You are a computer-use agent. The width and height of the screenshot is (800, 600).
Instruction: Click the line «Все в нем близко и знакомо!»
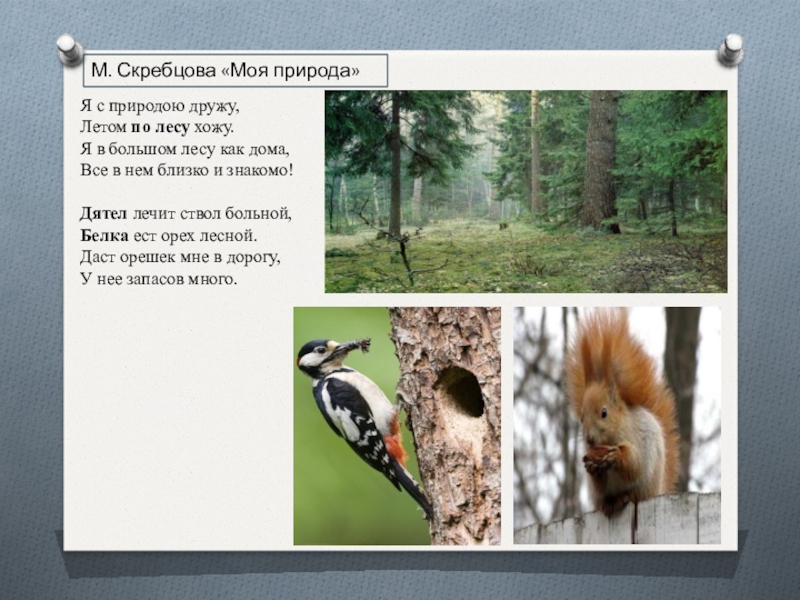(186, 170)
